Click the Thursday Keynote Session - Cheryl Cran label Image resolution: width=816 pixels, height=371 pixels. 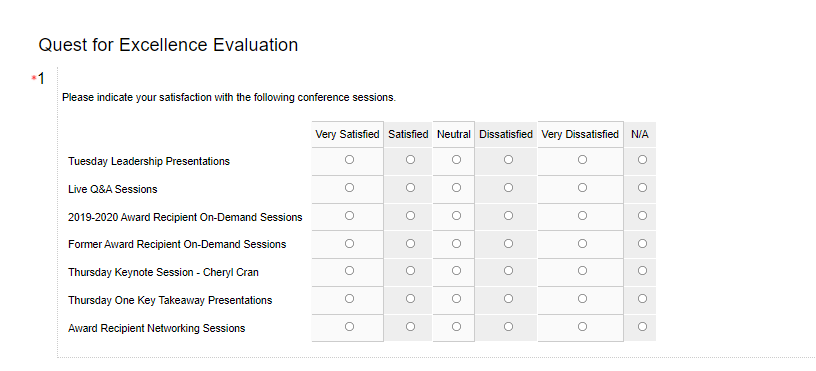pyautogui.click(x=163, y=272)
